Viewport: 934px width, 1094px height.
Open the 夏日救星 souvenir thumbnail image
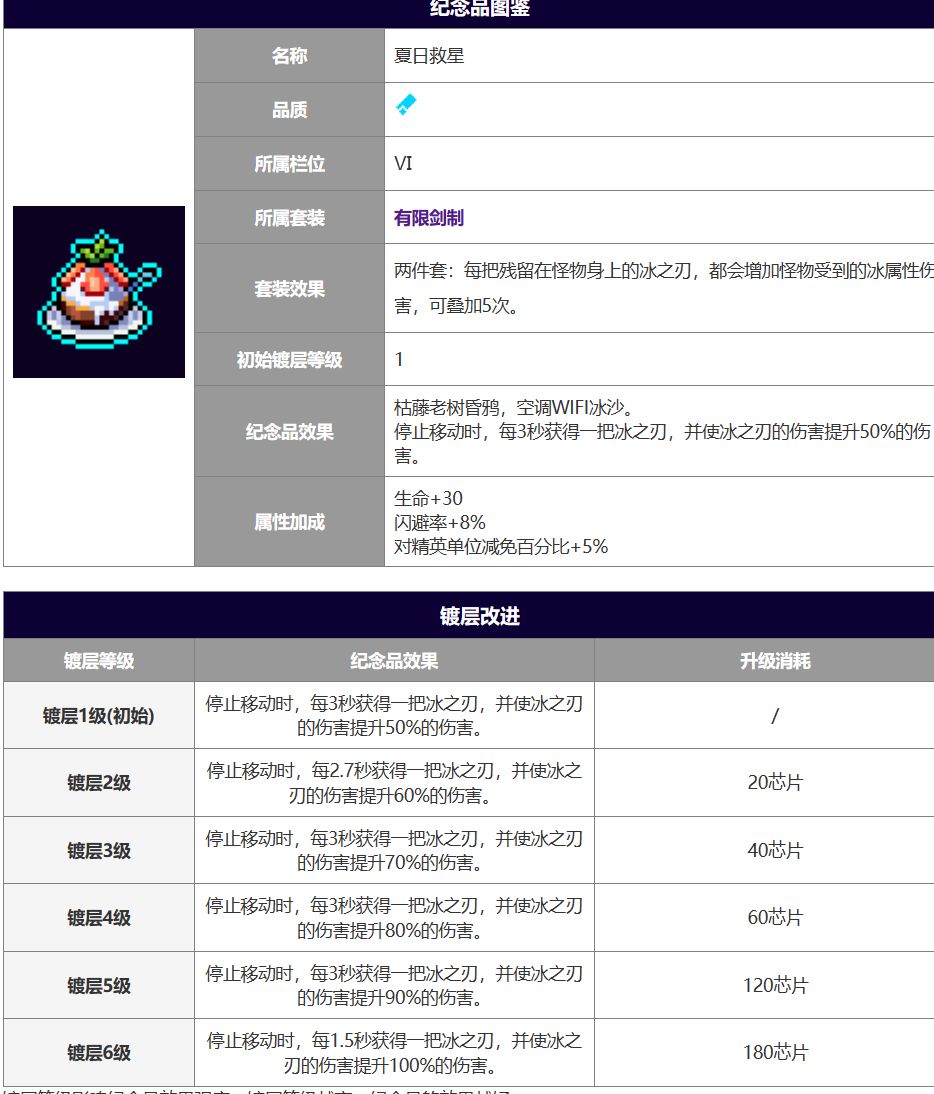click(x=99, y=292)
